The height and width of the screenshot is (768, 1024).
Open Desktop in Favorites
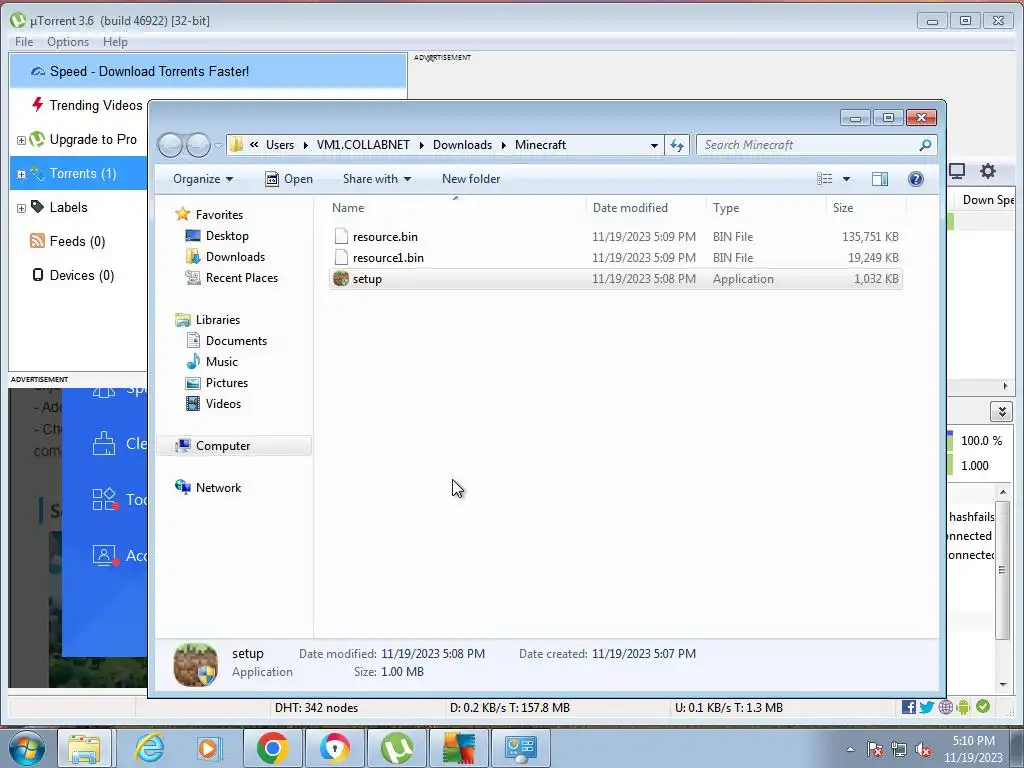227,236
